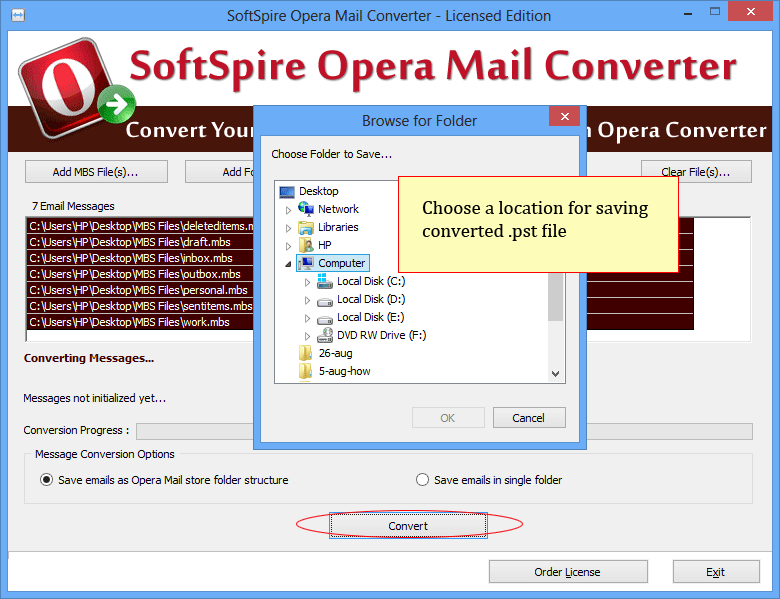Select the 5-aug-how folder label
The image size is (780, 599).
pyautogui.click(x=344, y=371)
